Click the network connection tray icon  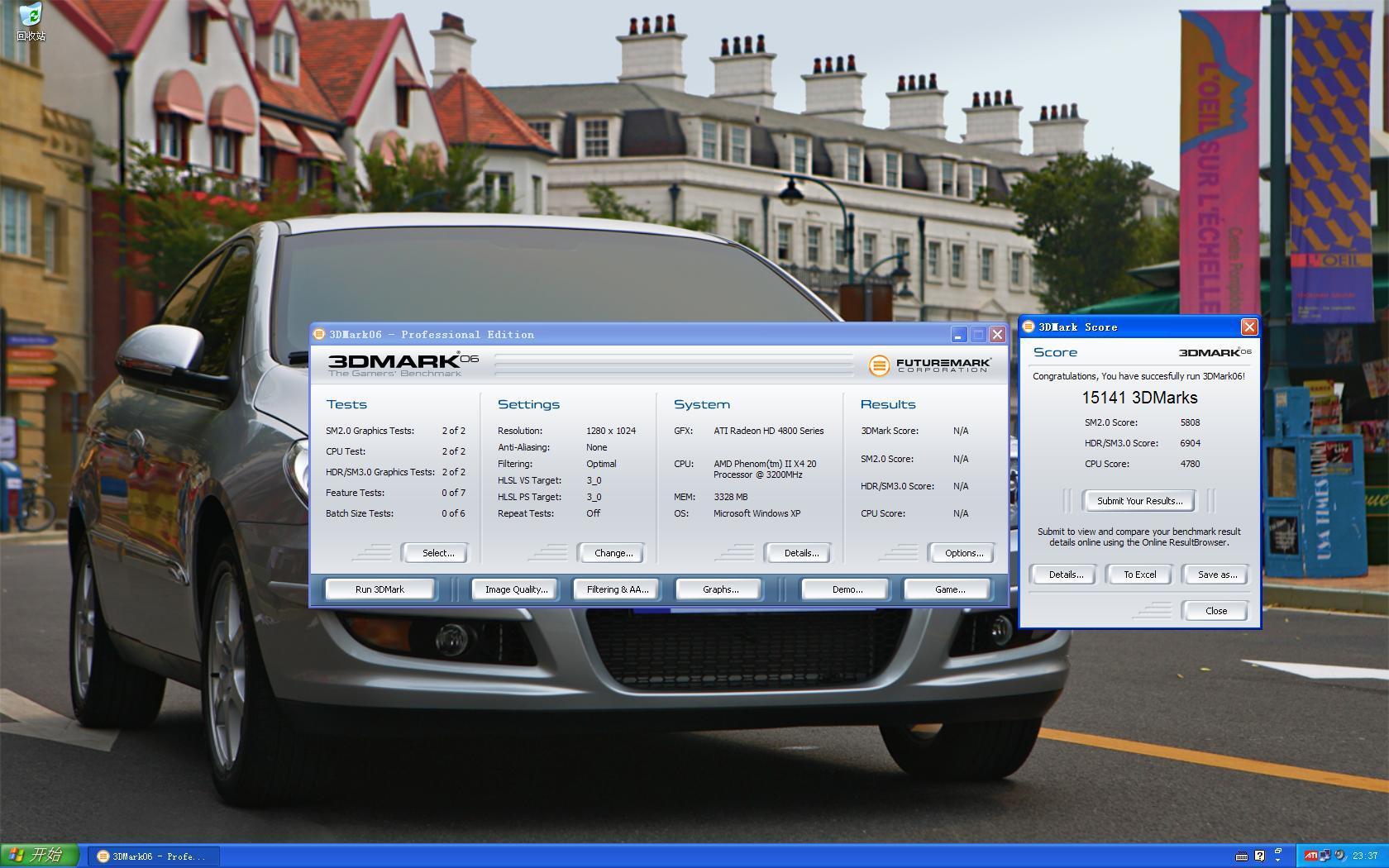tap(1325, 856)
